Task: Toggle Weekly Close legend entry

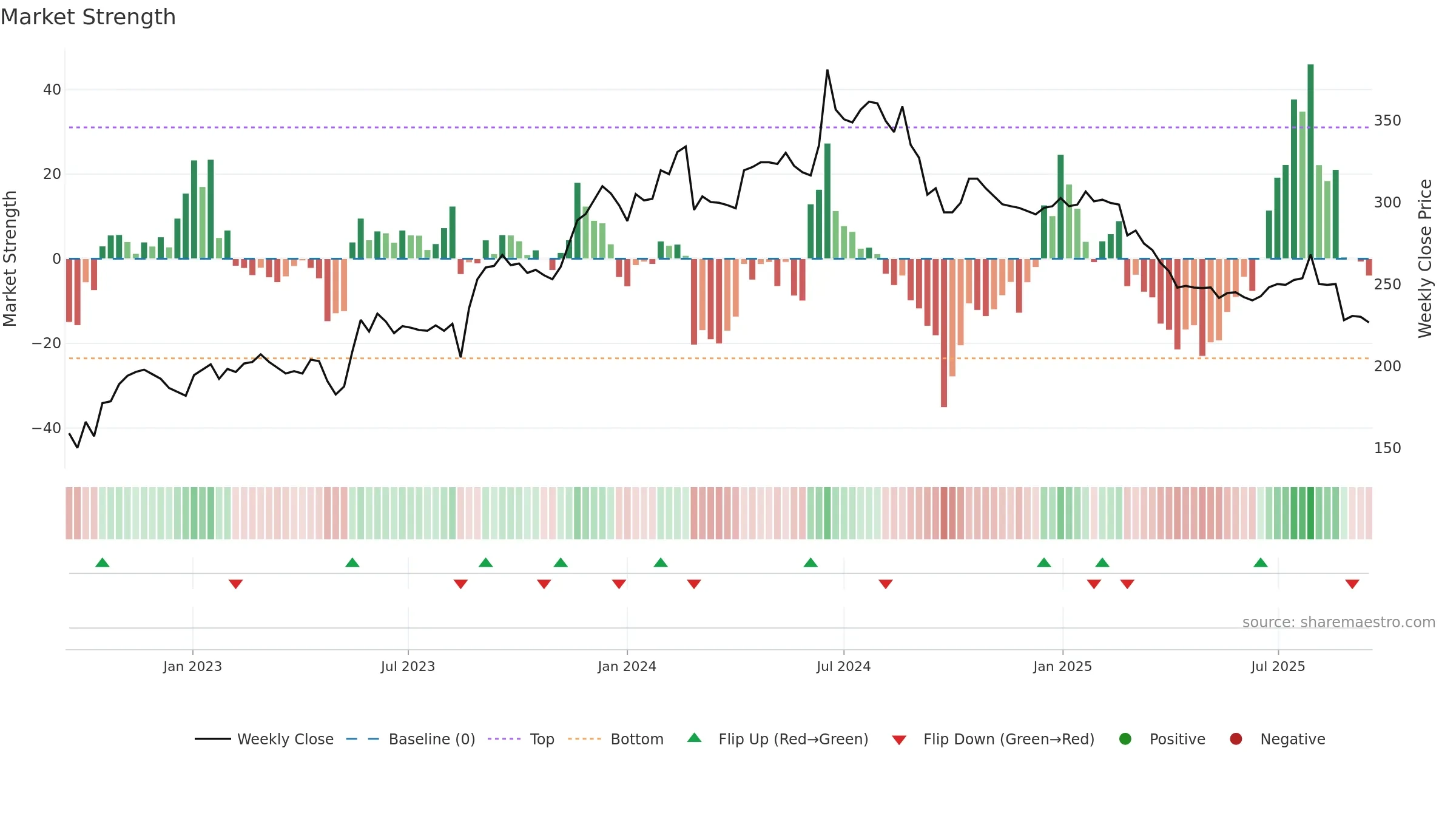Action: click(x=264, y=739)
